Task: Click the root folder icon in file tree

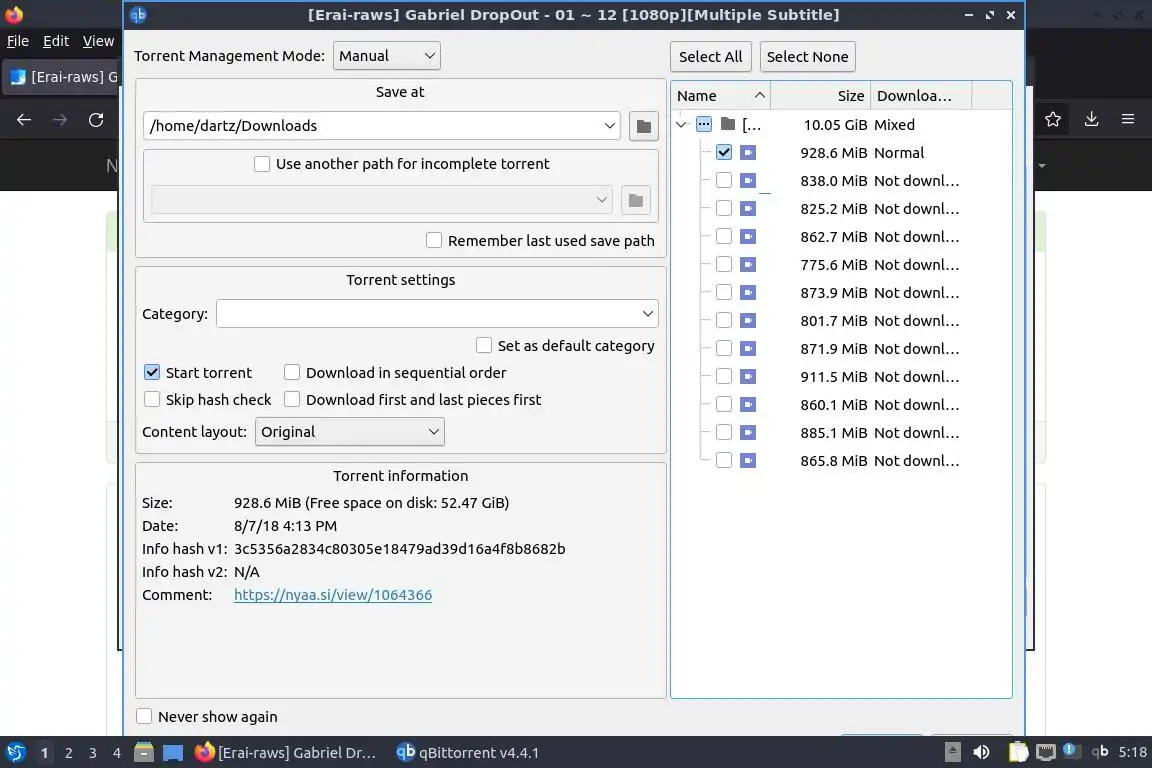Action: (728, 124)
